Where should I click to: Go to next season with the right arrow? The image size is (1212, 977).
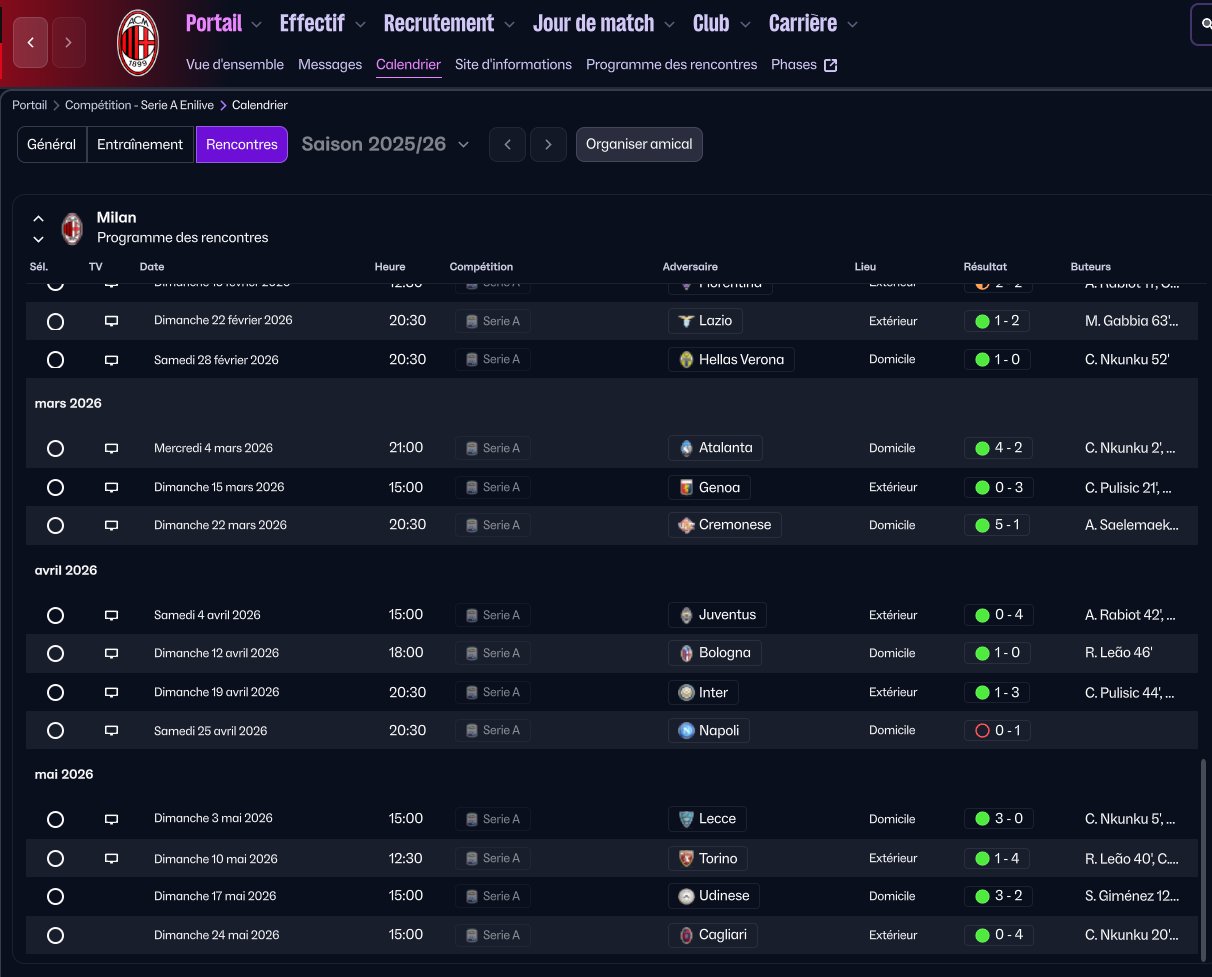[548, 144]
